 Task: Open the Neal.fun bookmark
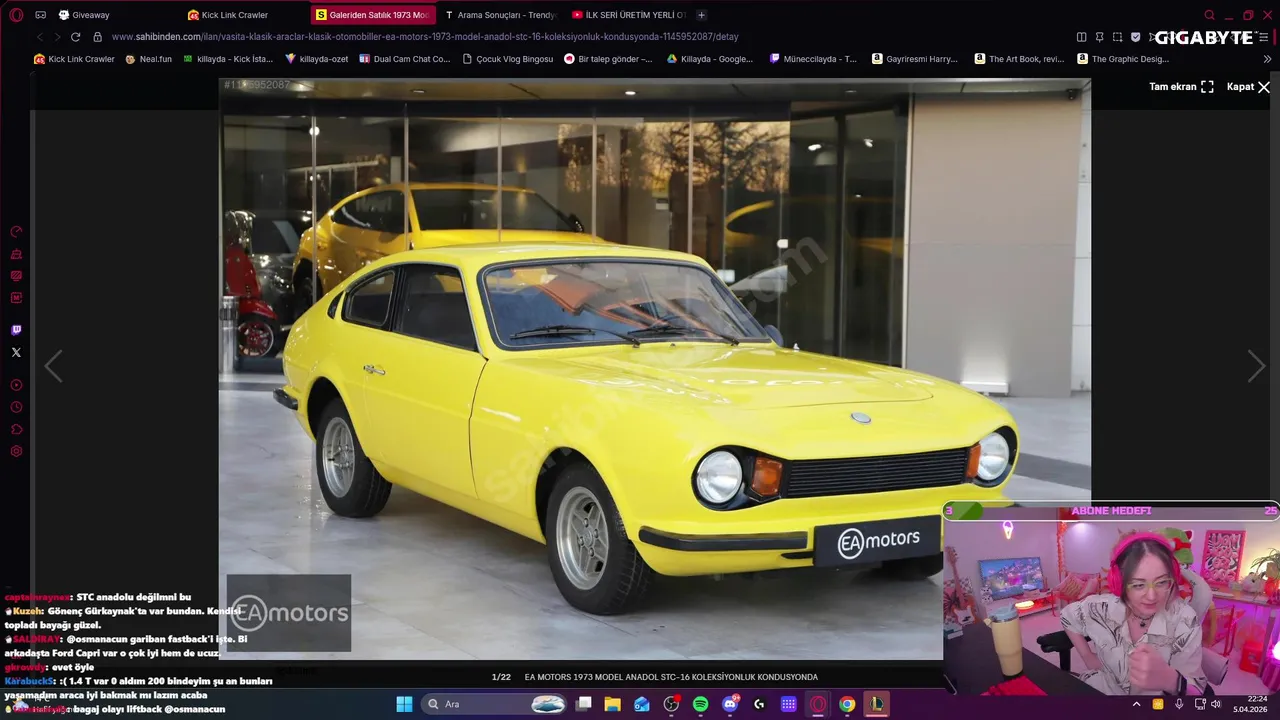pyautogui.click(x=148, y=59)
